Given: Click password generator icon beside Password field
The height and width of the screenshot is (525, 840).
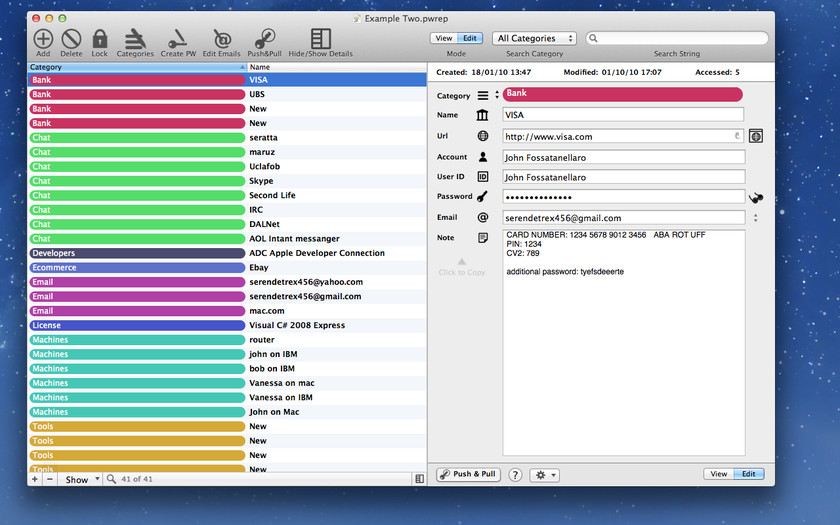Looking at the screenshot, I should point(755,198).
